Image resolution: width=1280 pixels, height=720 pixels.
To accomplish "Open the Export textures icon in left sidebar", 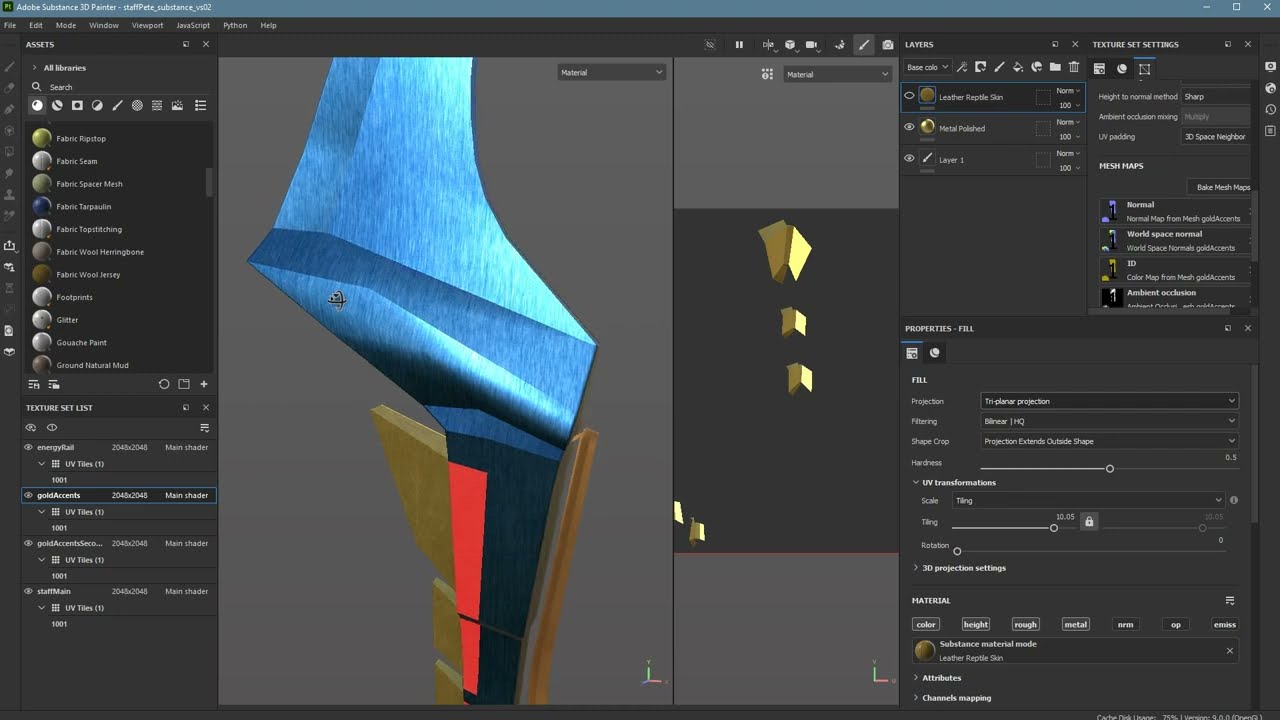I will (9, 245).
